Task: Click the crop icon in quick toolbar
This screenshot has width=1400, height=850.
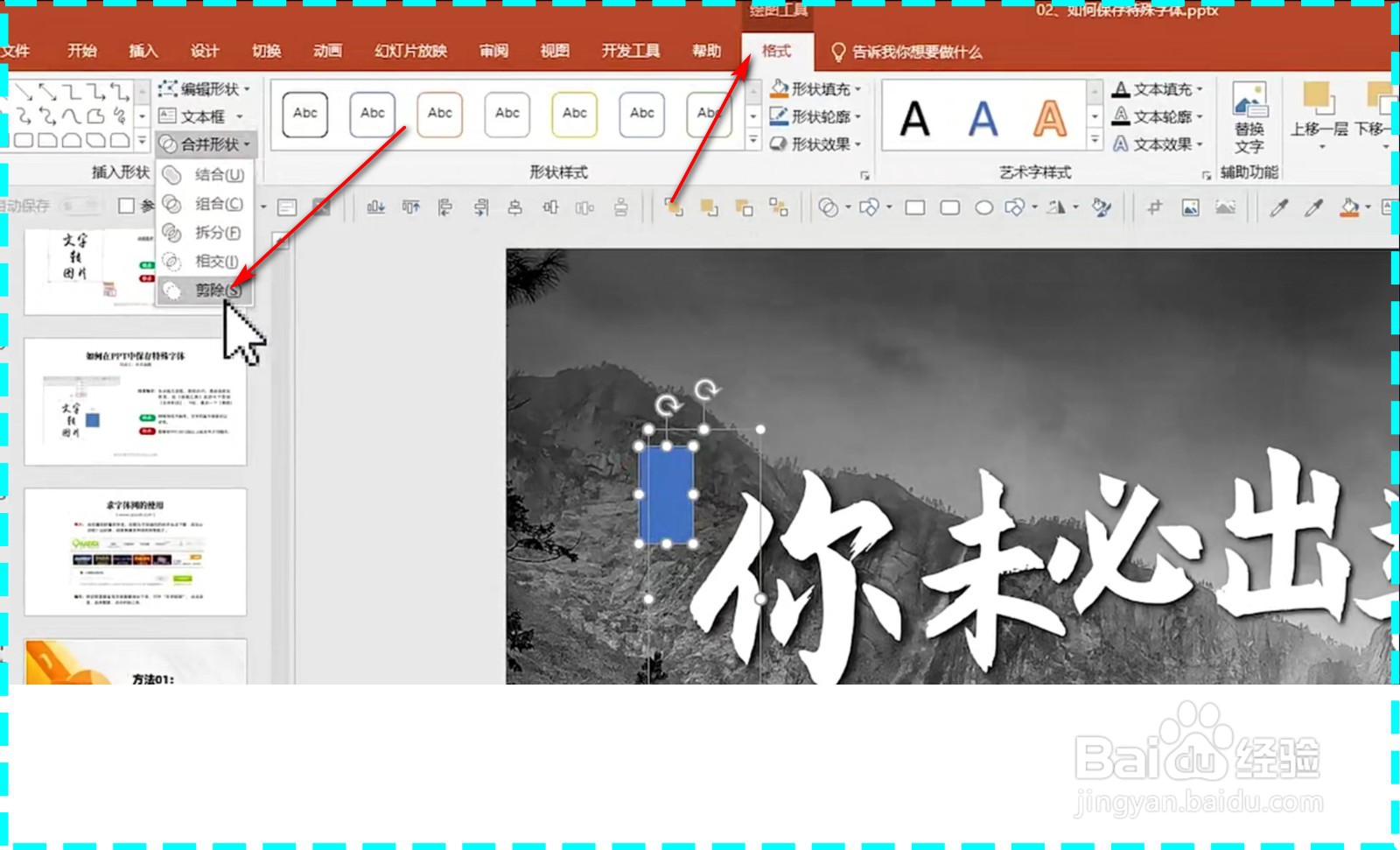Action: click(x=1155, y=207)
